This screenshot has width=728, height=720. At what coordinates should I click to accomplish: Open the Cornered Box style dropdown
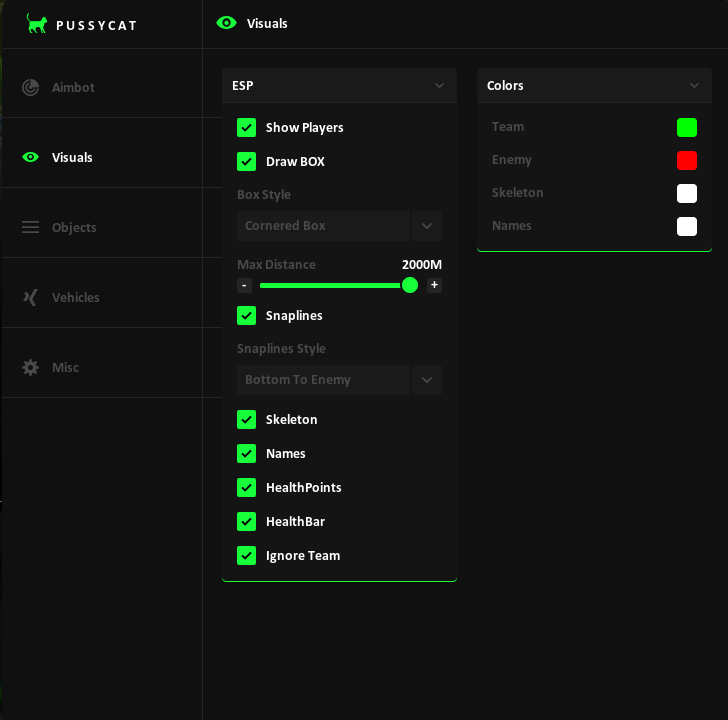pyautogui.click(x=339, y=226)
